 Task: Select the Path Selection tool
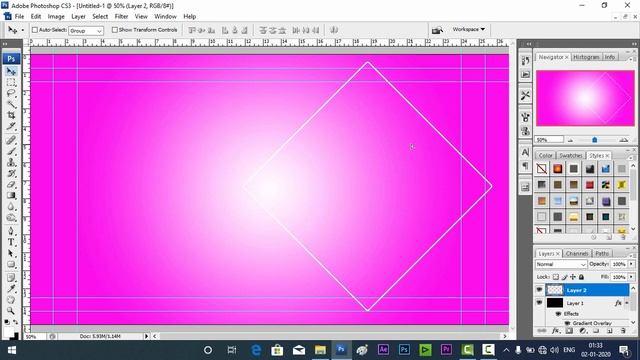coord(11,253)
